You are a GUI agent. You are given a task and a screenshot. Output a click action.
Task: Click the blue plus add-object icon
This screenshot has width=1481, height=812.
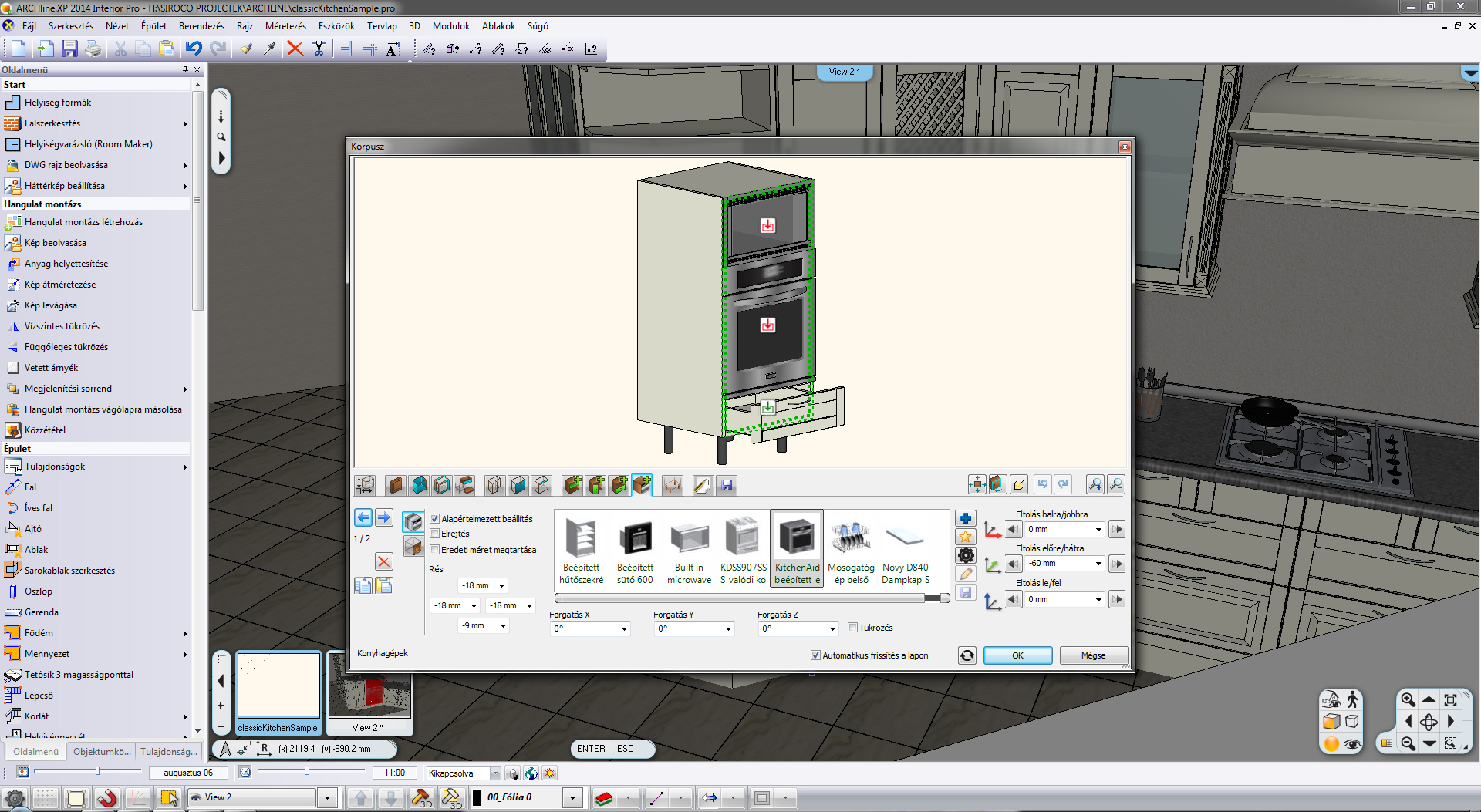965,518
